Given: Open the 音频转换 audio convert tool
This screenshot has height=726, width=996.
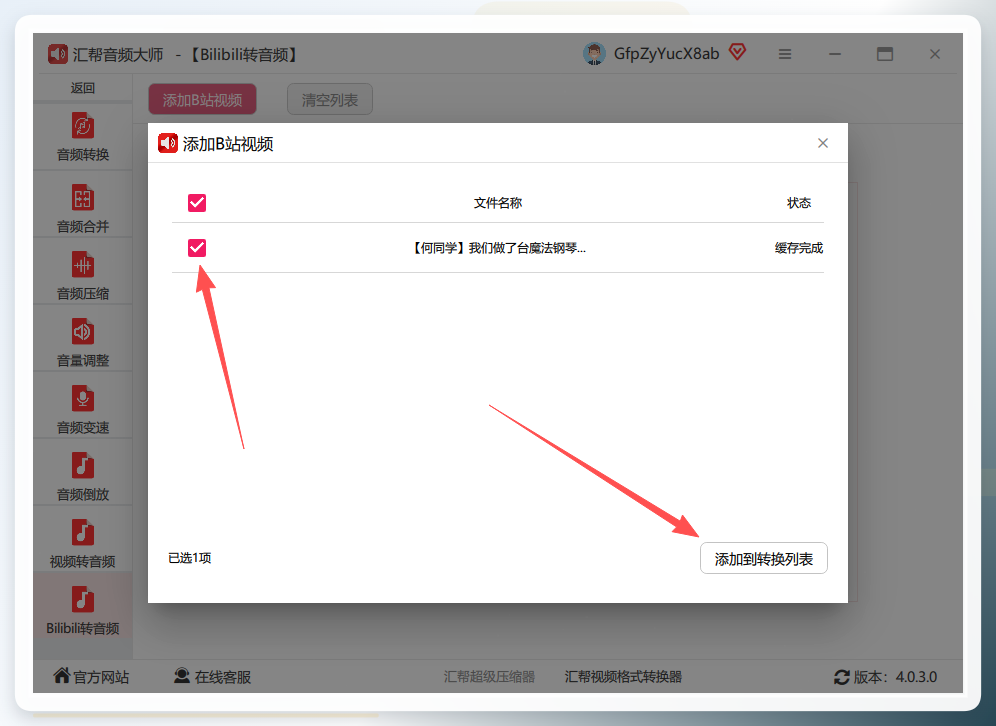Looking at the screenshot, I should [x=83, y=137].
